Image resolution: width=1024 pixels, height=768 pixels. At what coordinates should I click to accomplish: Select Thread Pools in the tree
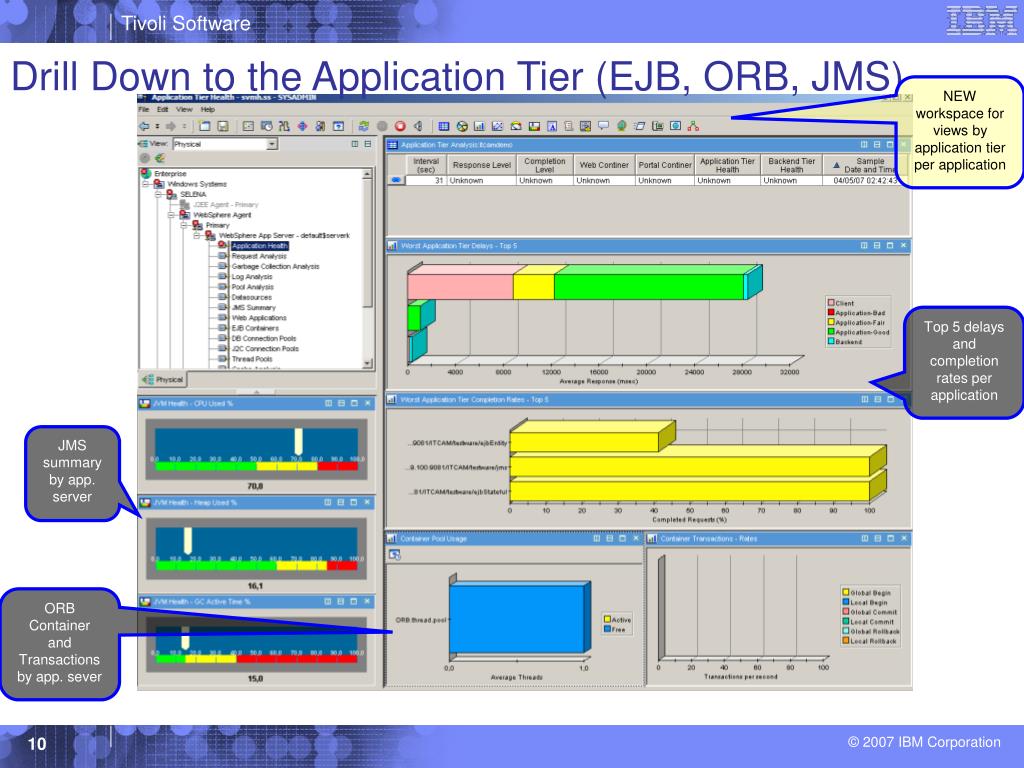pos(251,359)
